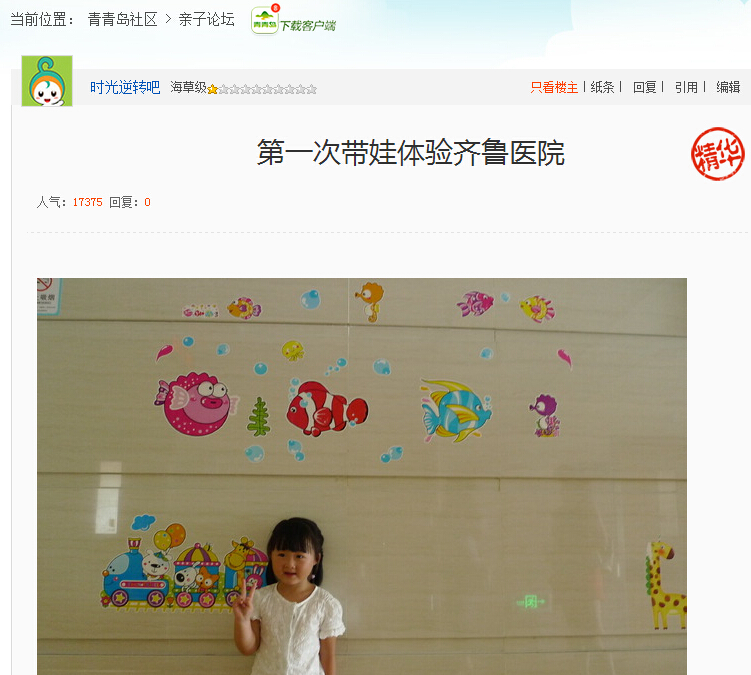
Task: Click the 回复 count 0
Action: (148, 202)
